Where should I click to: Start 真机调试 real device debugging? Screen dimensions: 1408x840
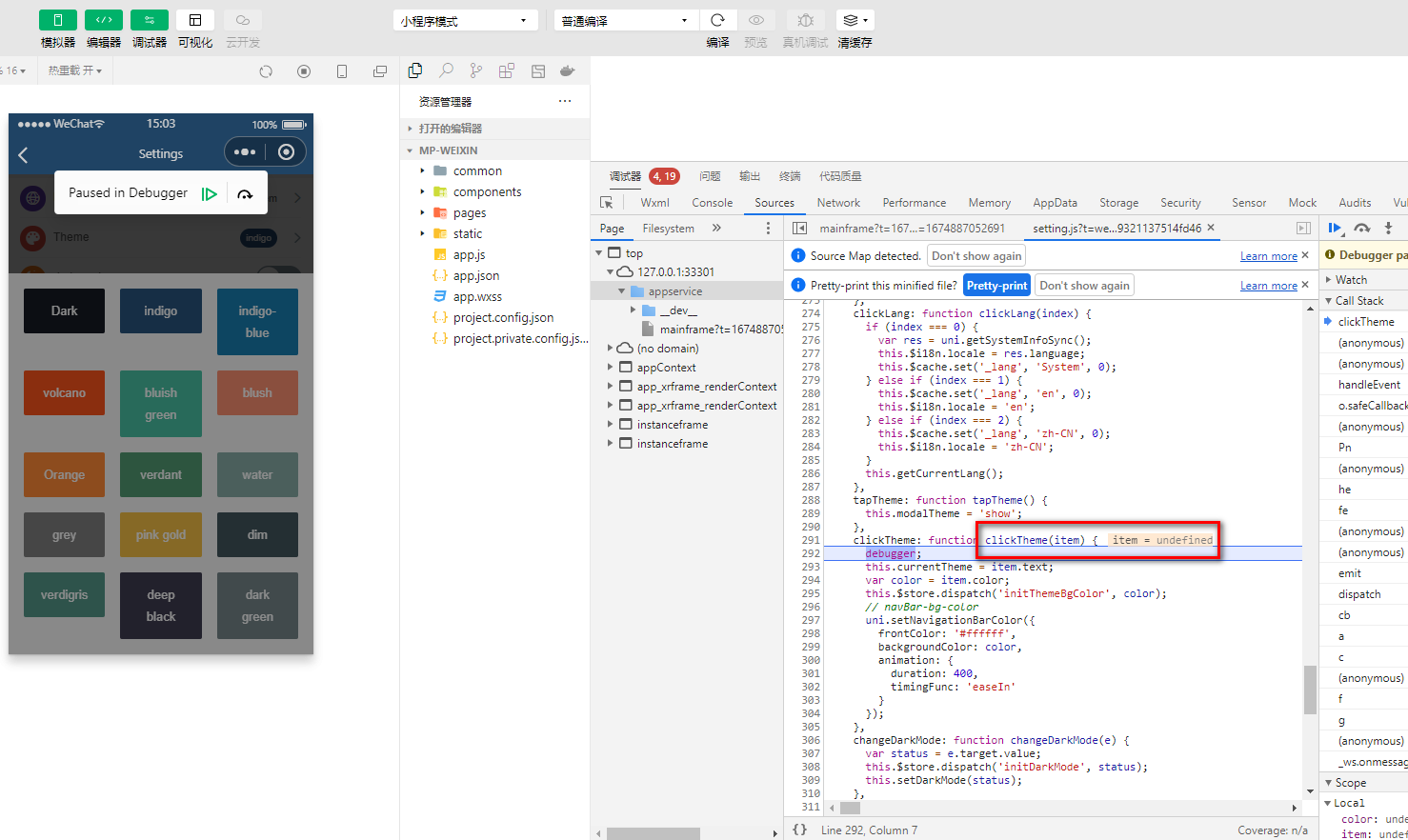click(805, 20)
